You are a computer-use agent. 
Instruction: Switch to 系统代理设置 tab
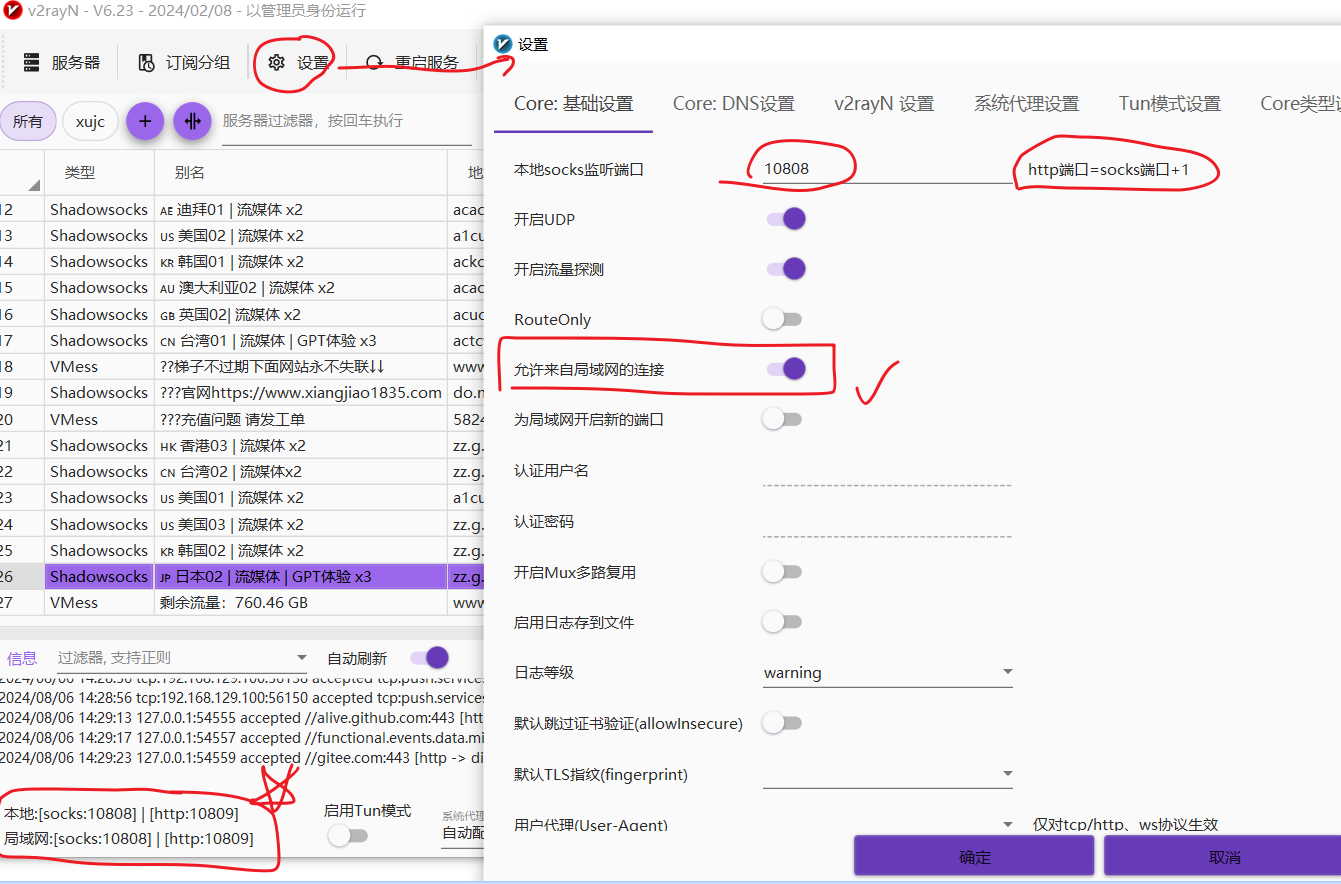pyautogui.click(x=1027, y=104)
